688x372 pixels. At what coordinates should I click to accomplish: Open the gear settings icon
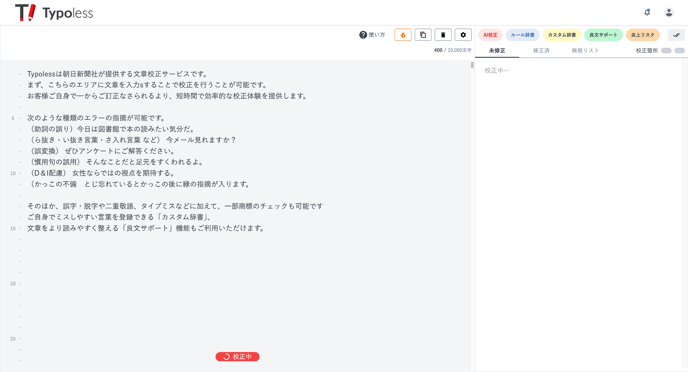pyautogui.click(x=463, y=35)
